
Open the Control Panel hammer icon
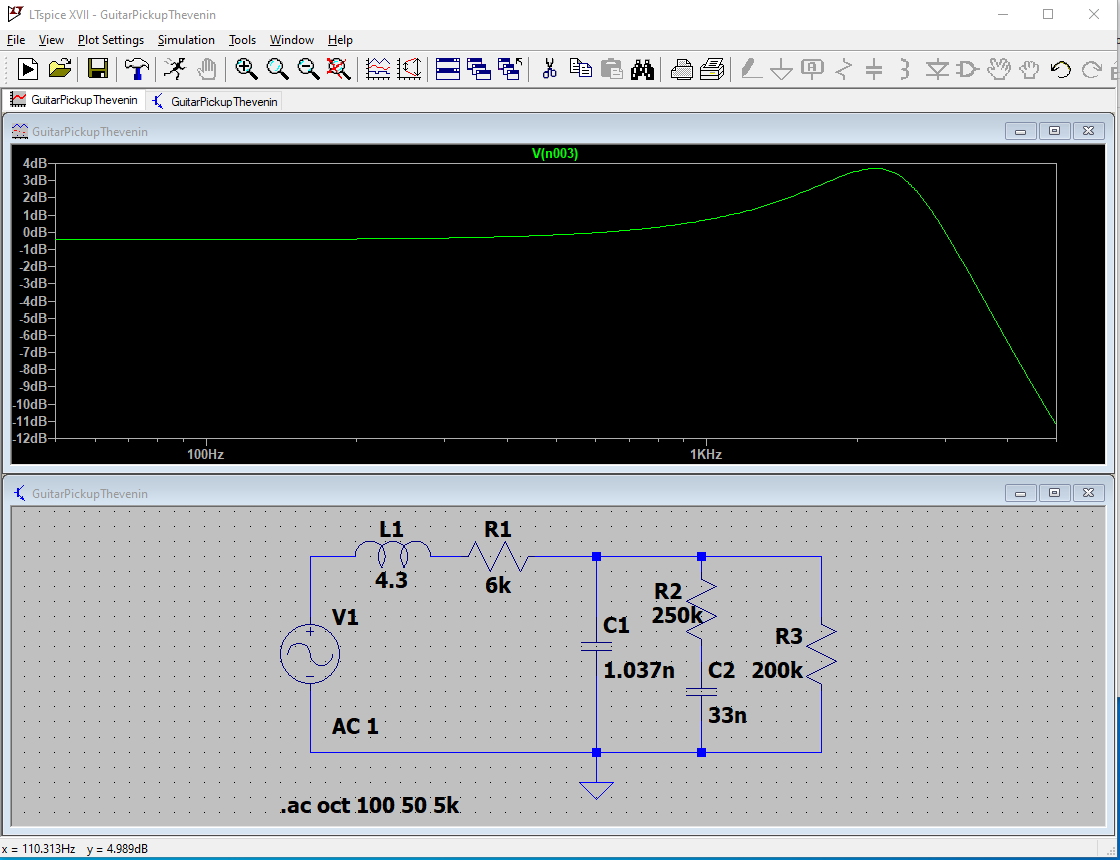pos(136,69)
